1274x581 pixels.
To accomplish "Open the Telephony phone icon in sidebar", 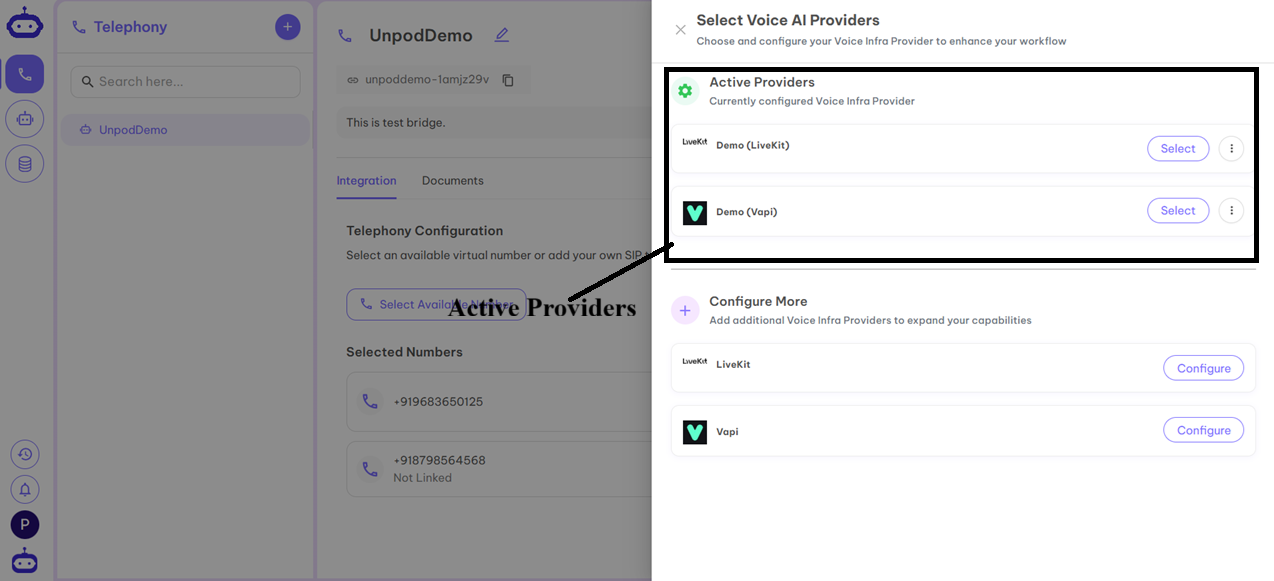I will 25,74.
